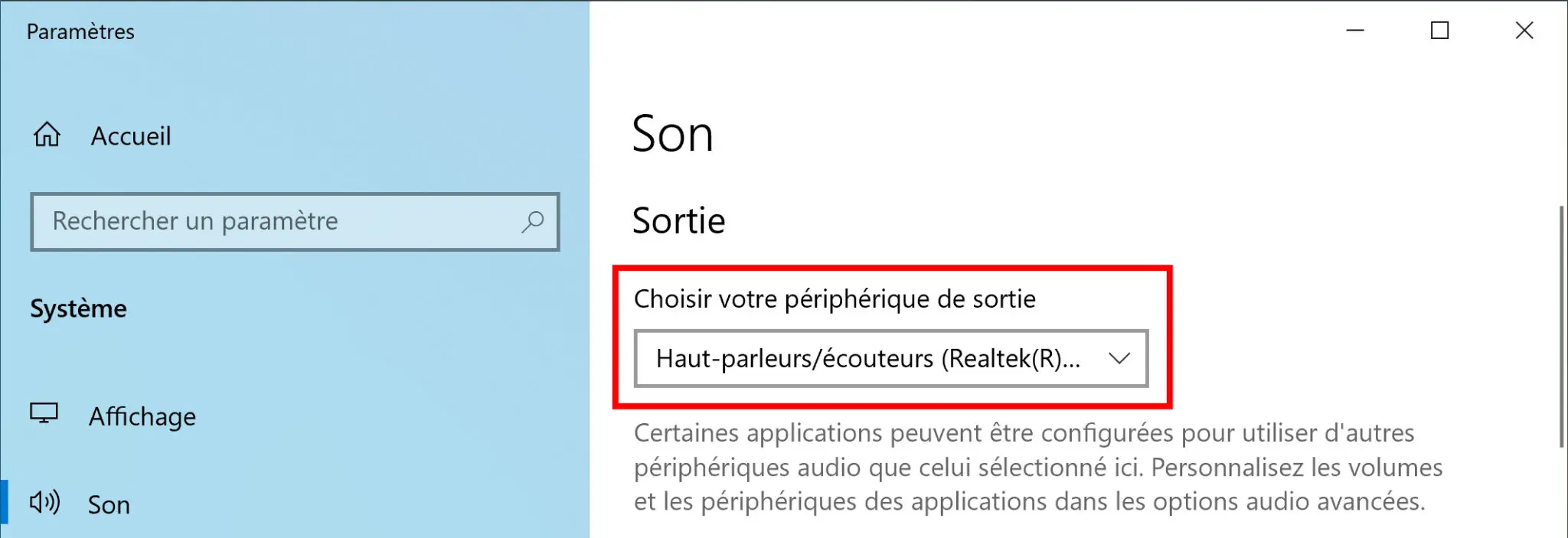Click the Son page title

tap(674, 135)
